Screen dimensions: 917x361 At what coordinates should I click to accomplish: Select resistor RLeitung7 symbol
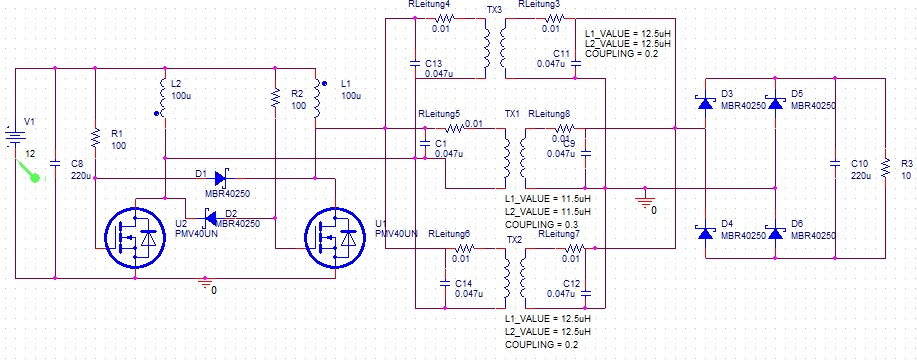click(x=574, y=248)
